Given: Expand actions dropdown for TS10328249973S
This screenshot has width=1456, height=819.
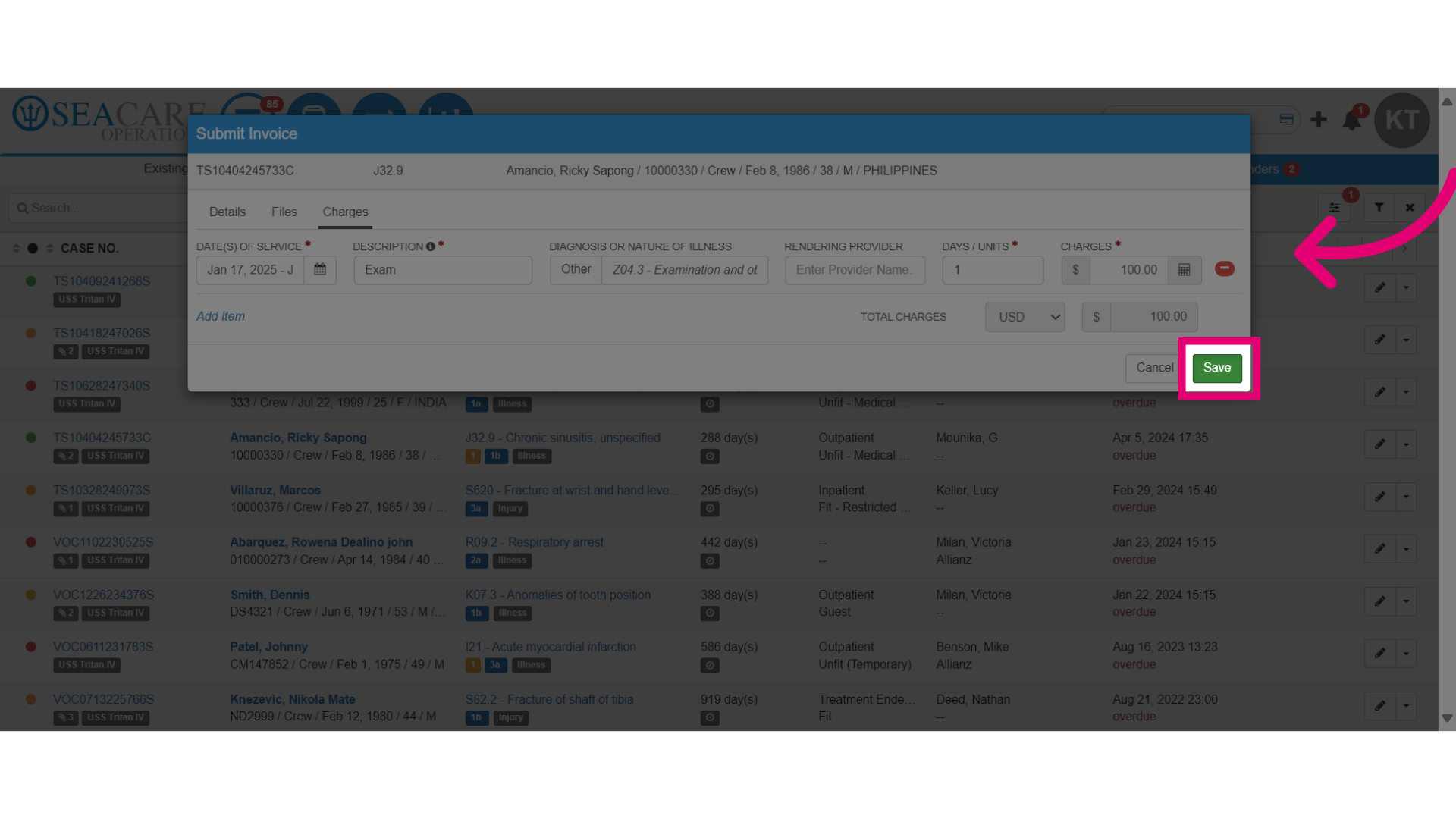Looking at the screenshot, I should (1407, 497).
